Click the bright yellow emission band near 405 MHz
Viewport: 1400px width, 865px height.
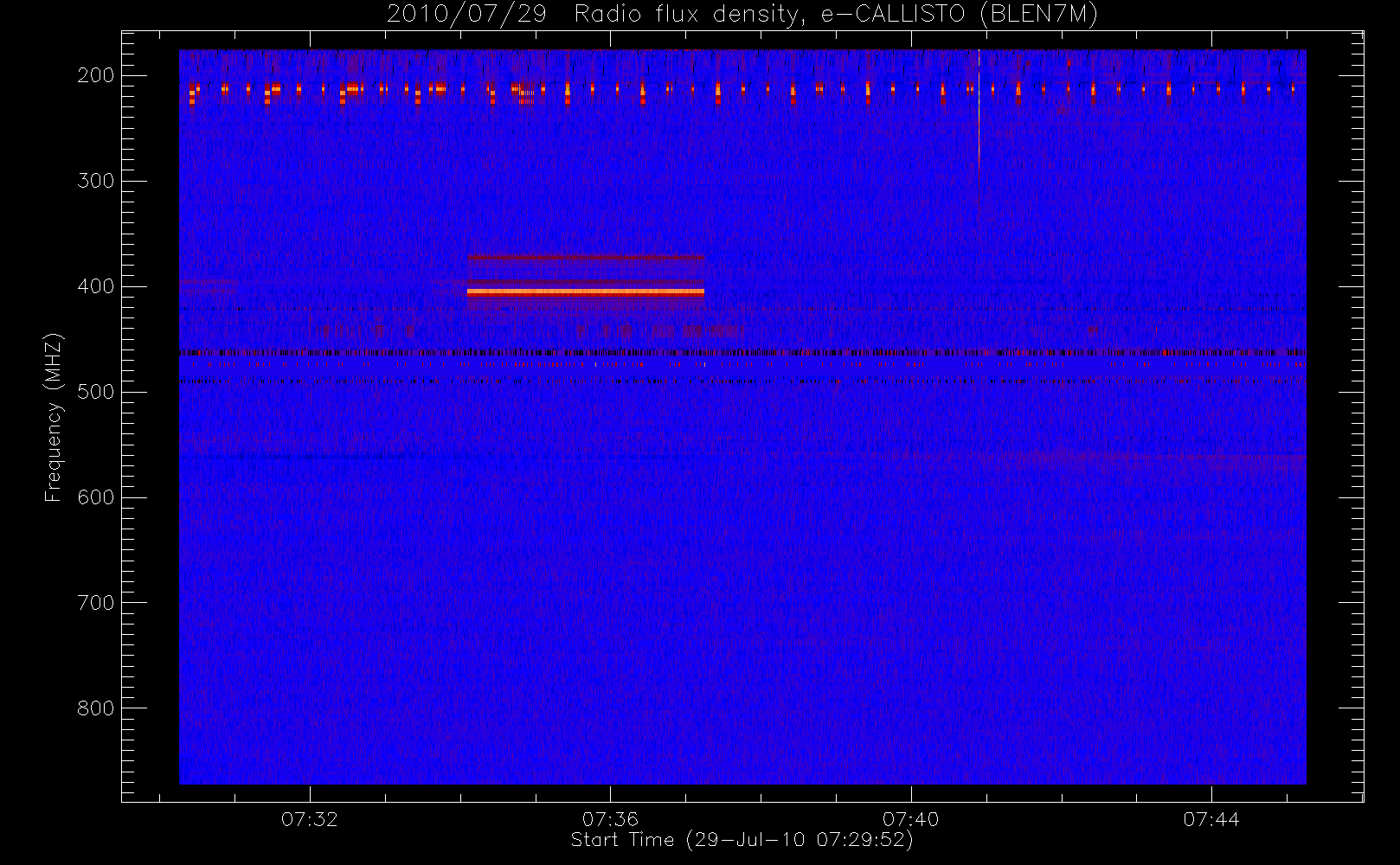(586, 292)
